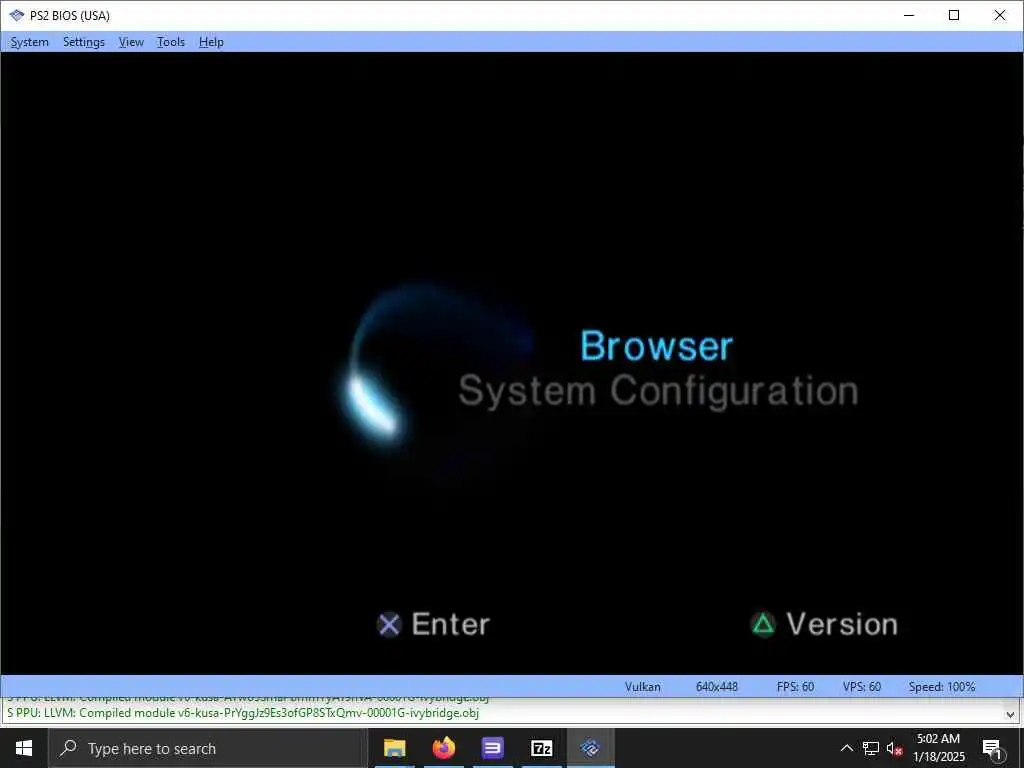Image resolution: width=1024 pixels, height=768 pixels.
Task: Show hidden system tray icons
Action: (846, 748)
